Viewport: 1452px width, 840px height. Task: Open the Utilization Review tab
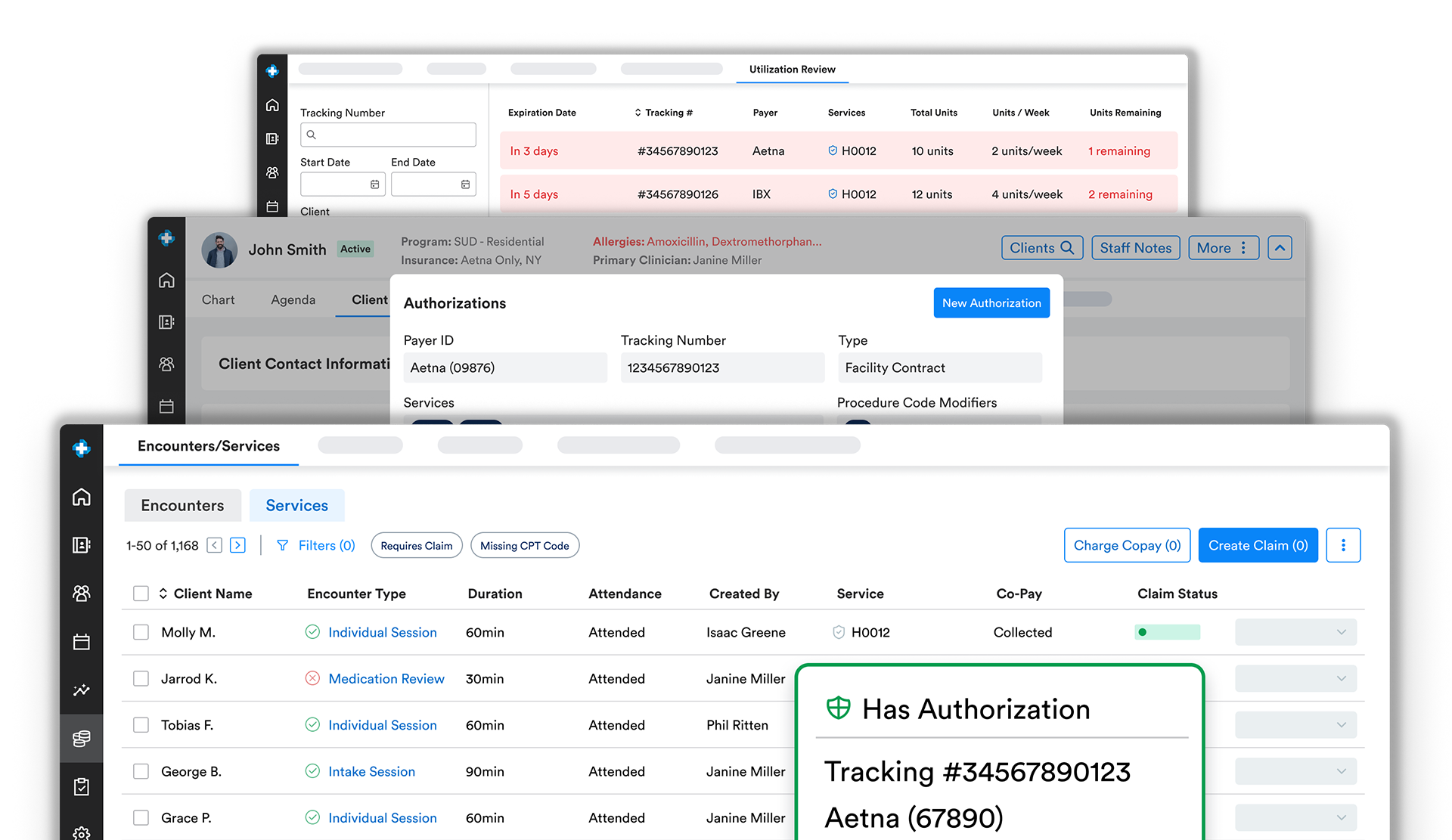[x=792, y=69]
